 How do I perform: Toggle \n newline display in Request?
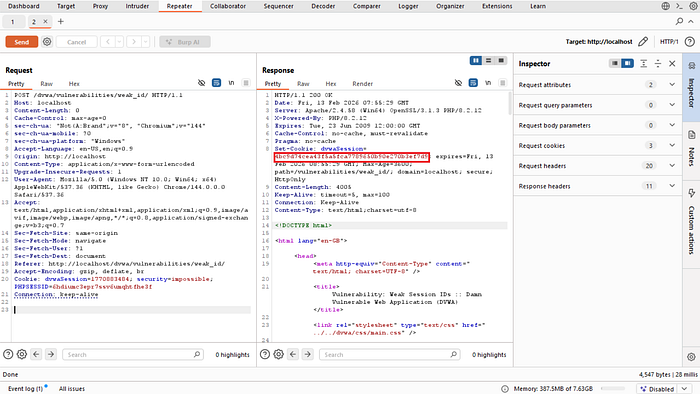pyautogui.click(x=231, y=83)
